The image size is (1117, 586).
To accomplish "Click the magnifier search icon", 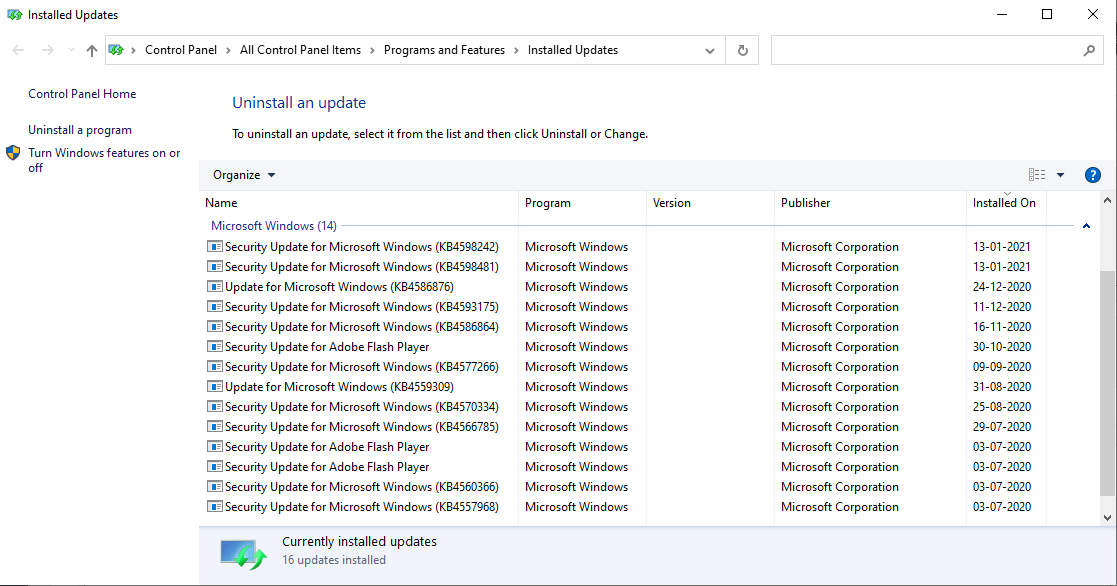I will pyautogui.click(x=1089, y=51).
